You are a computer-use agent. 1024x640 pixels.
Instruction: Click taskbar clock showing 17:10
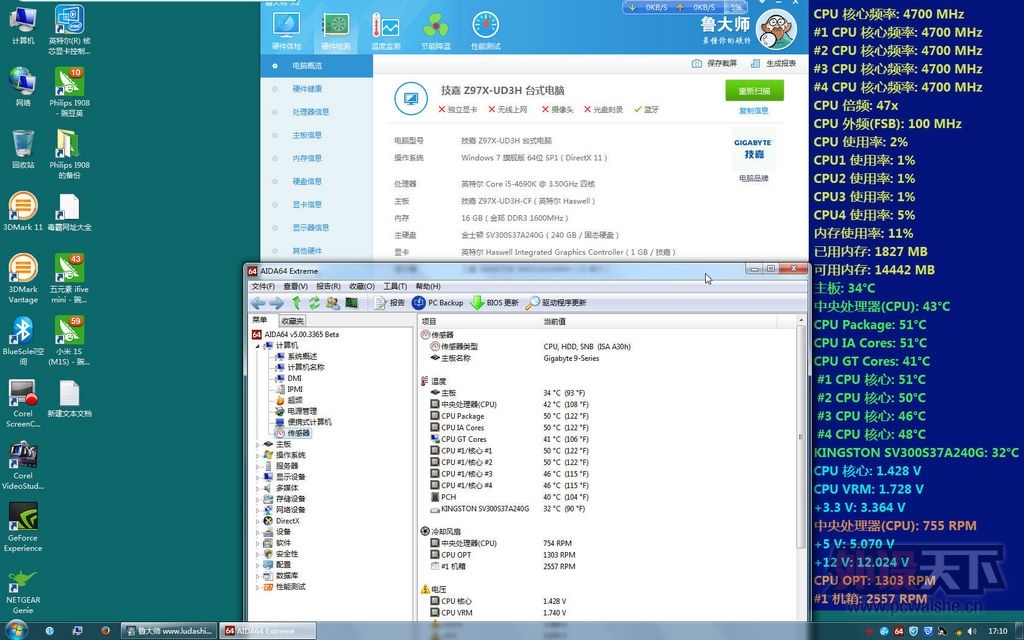click(998, 631)
